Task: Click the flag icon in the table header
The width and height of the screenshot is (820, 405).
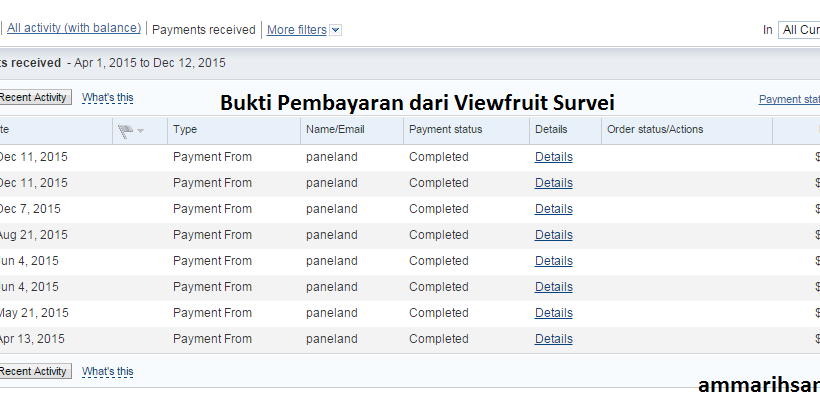Action: [x=125, y=130]
